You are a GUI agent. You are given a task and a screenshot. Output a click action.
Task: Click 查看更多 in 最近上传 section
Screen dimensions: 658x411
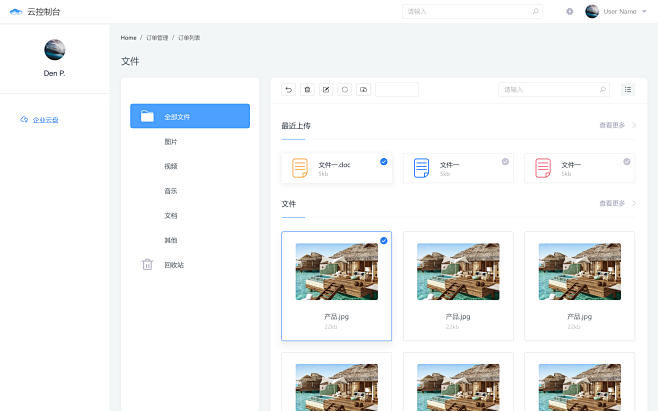pos(612,125)
